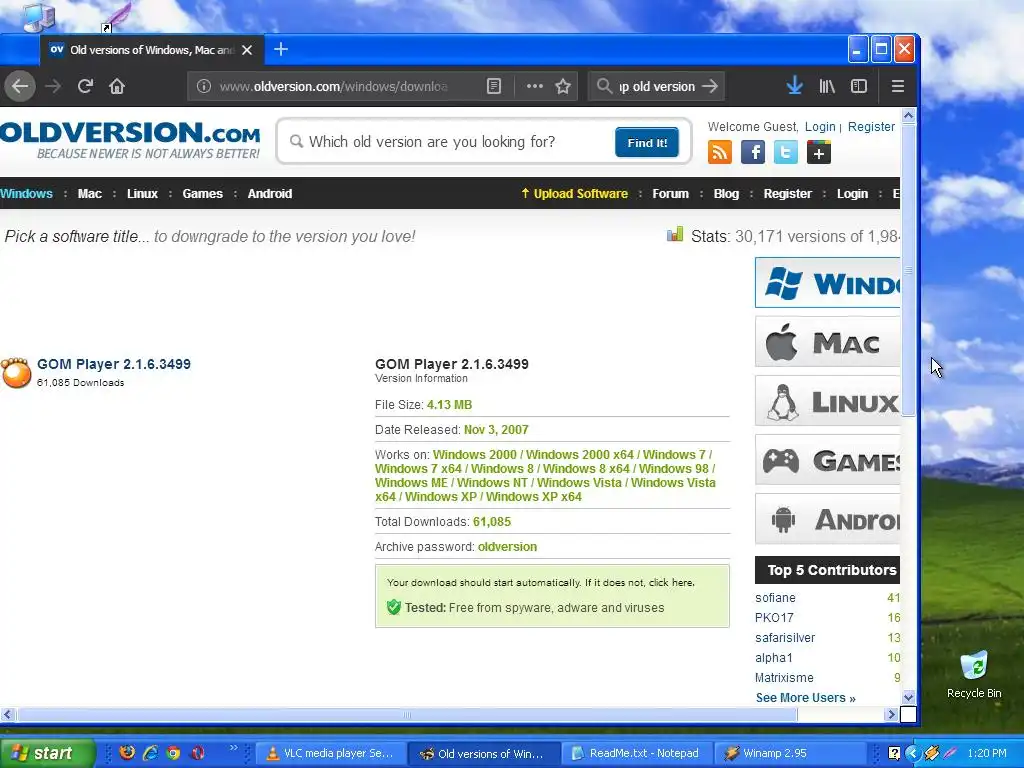Click Login in the black navigation bar

point(852,193)
